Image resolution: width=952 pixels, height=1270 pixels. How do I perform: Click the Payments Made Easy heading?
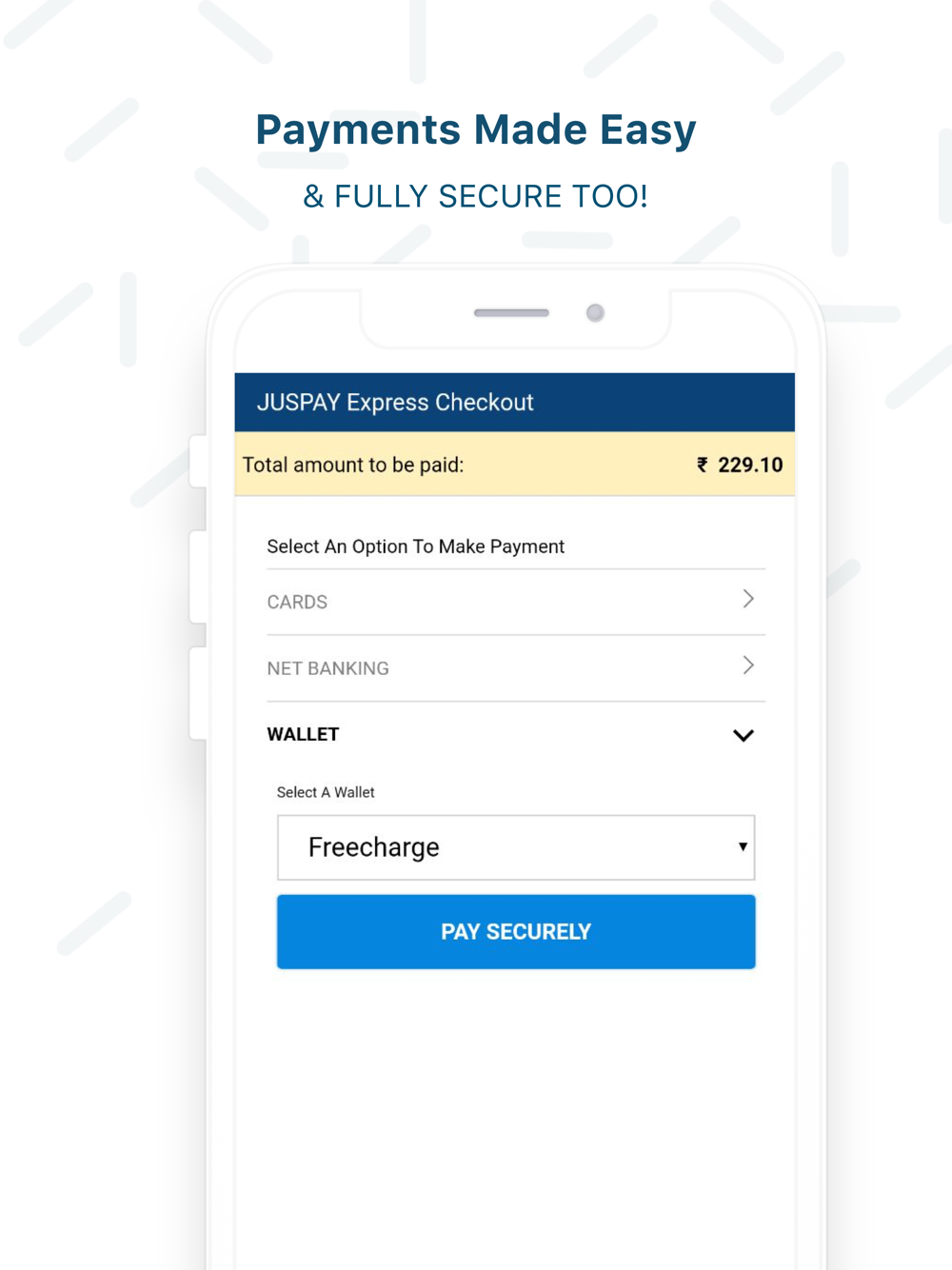(x=476, y=130)
